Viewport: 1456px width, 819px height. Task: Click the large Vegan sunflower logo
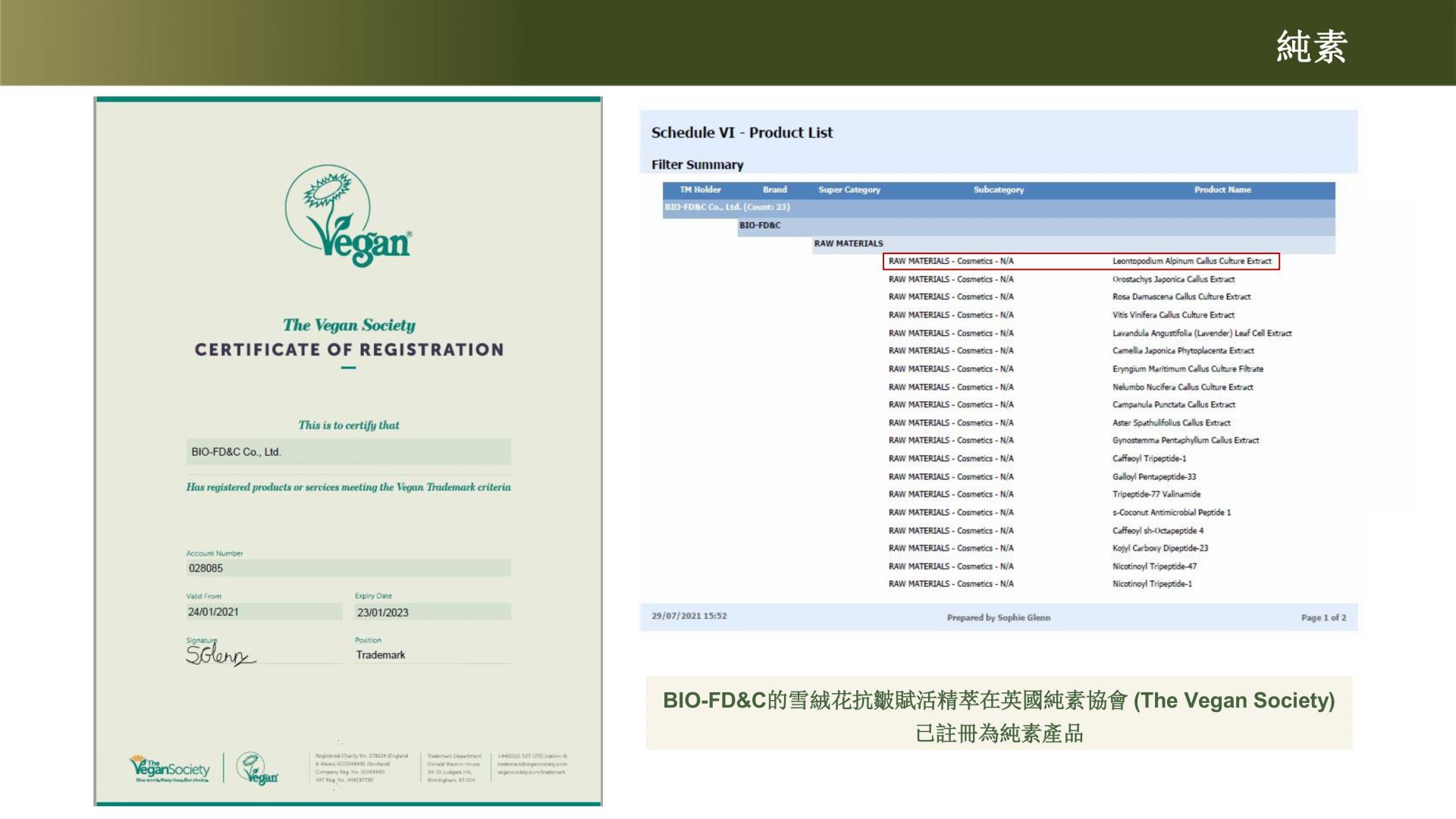[348, 216]
